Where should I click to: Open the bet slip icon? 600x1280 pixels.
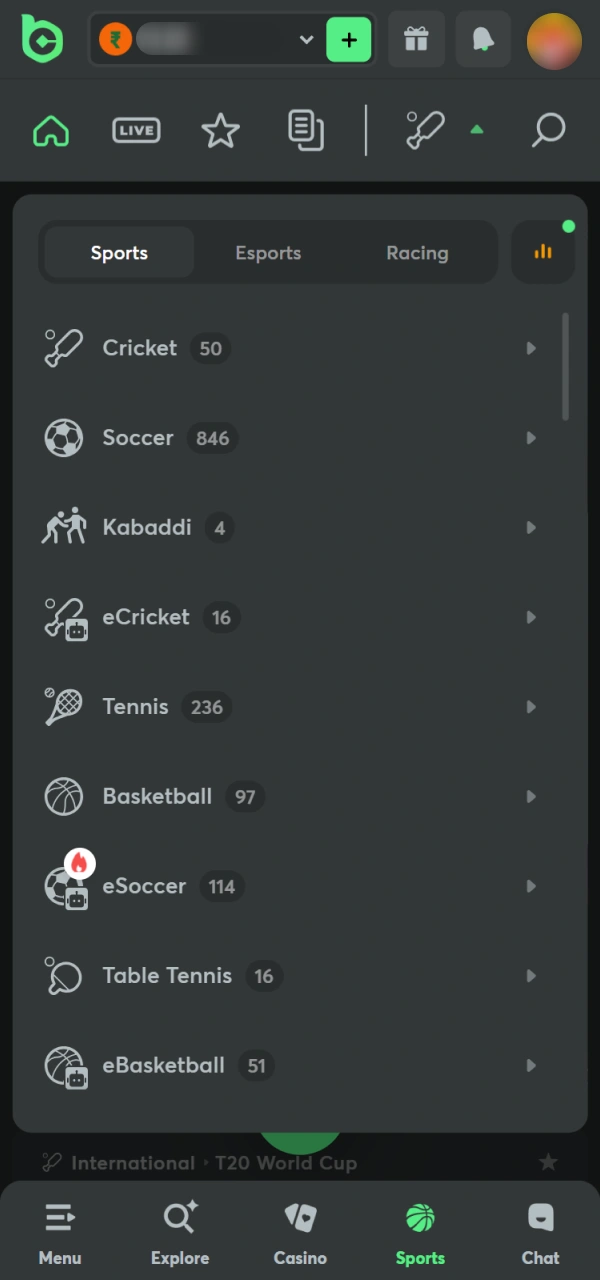[x=306, y=130]
